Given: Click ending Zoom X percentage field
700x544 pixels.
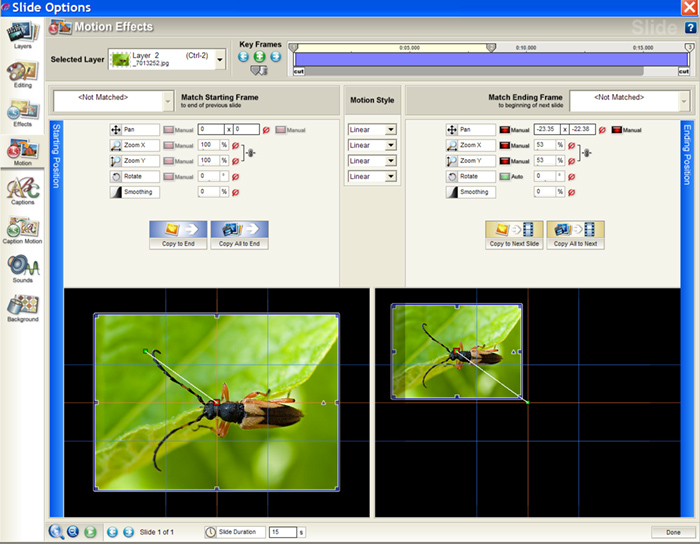Looking at the screenshot, I should pos(545,145).
